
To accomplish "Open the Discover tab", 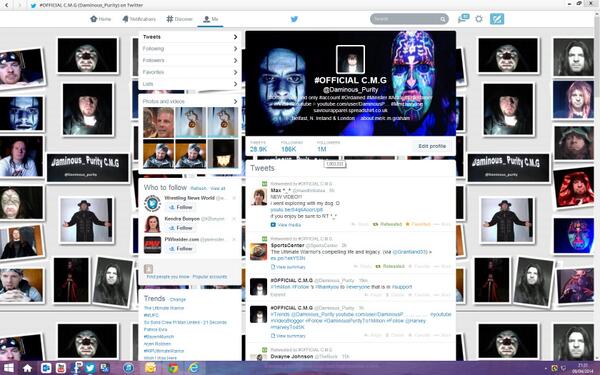I will (179, 19).
